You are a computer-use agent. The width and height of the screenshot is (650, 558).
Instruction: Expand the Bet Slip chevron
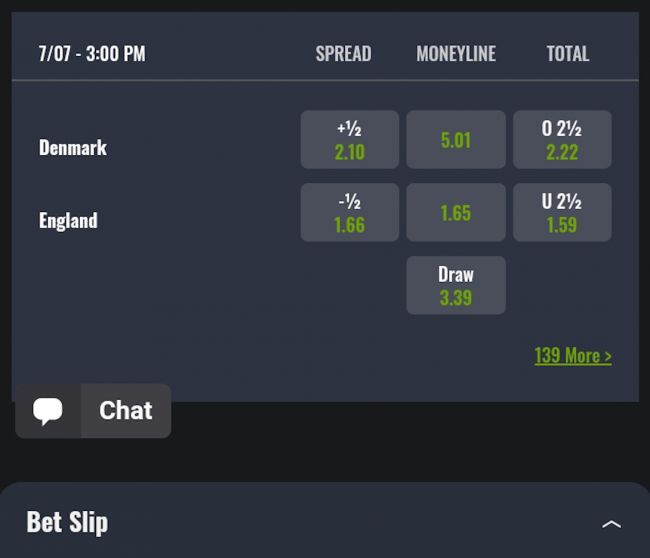tap(611, 523)
